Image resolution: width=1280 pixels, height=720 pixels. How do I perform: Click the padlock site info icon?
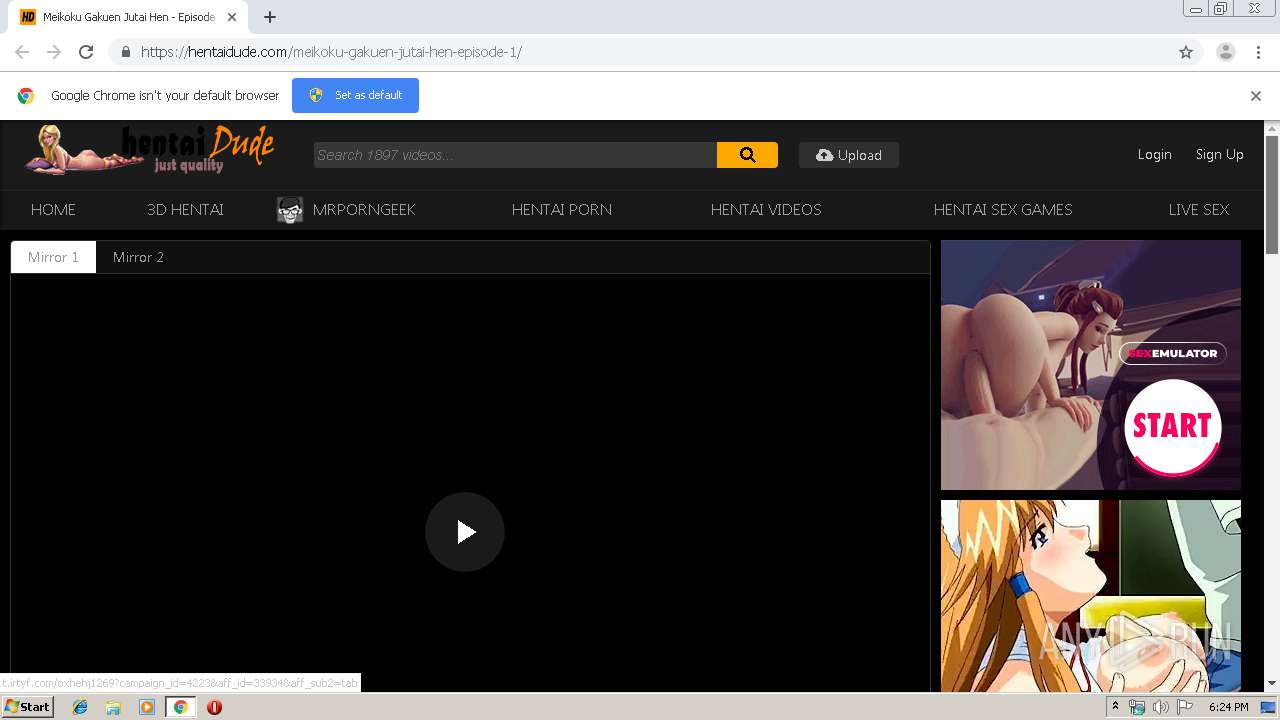(x=125, y=52)
